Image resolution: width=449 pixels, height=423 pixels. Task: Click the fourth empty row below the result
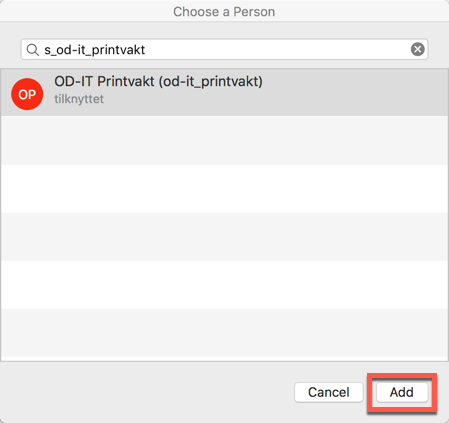click(224, 285)
